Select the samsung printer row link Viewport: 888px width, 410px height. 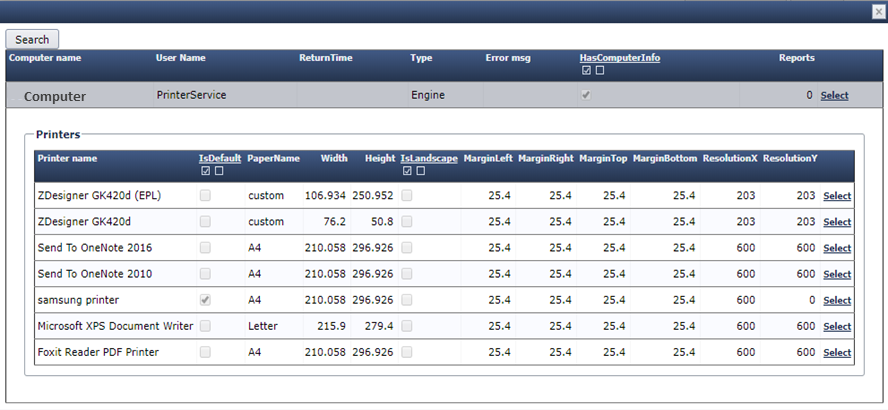pyautogui.click(x=837, y=300)
